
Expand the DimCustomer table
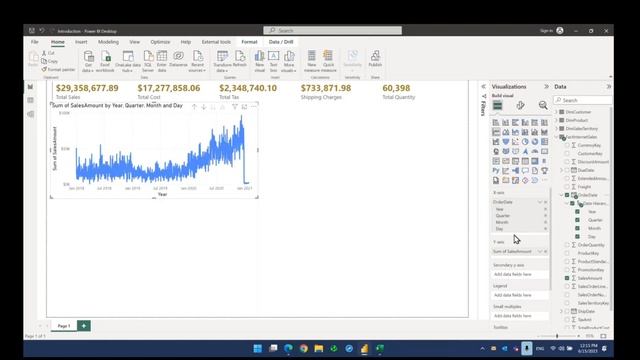[x=556, y=112]
